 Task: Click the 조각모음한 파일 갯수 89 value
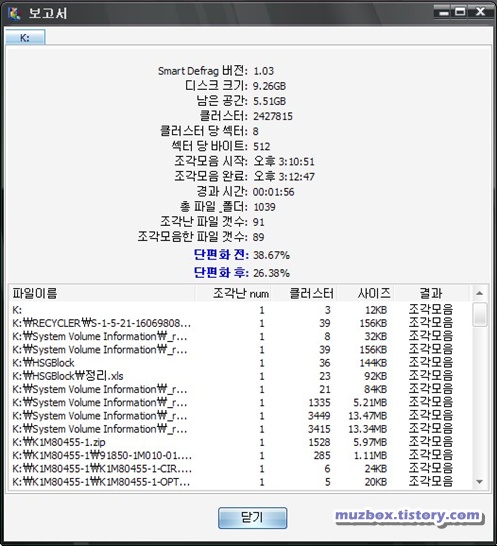[x=258, y=237]
